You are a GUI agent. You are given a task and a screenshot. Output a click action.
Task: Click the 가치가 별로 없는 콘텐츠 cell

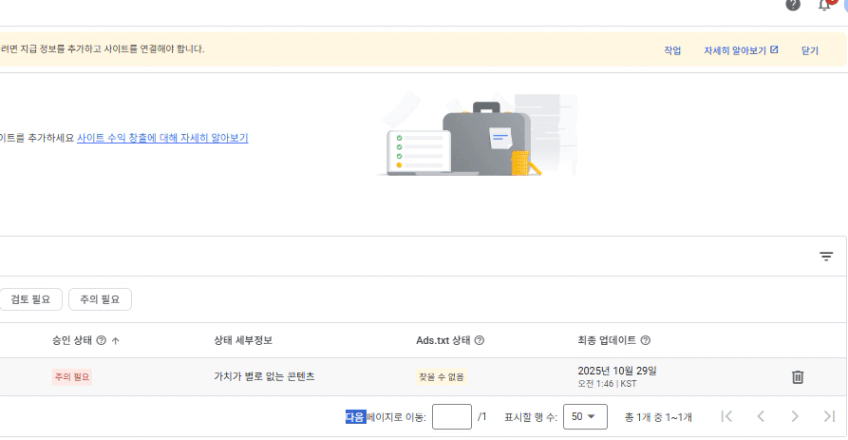pyautogui.click(x=264, y=377)
